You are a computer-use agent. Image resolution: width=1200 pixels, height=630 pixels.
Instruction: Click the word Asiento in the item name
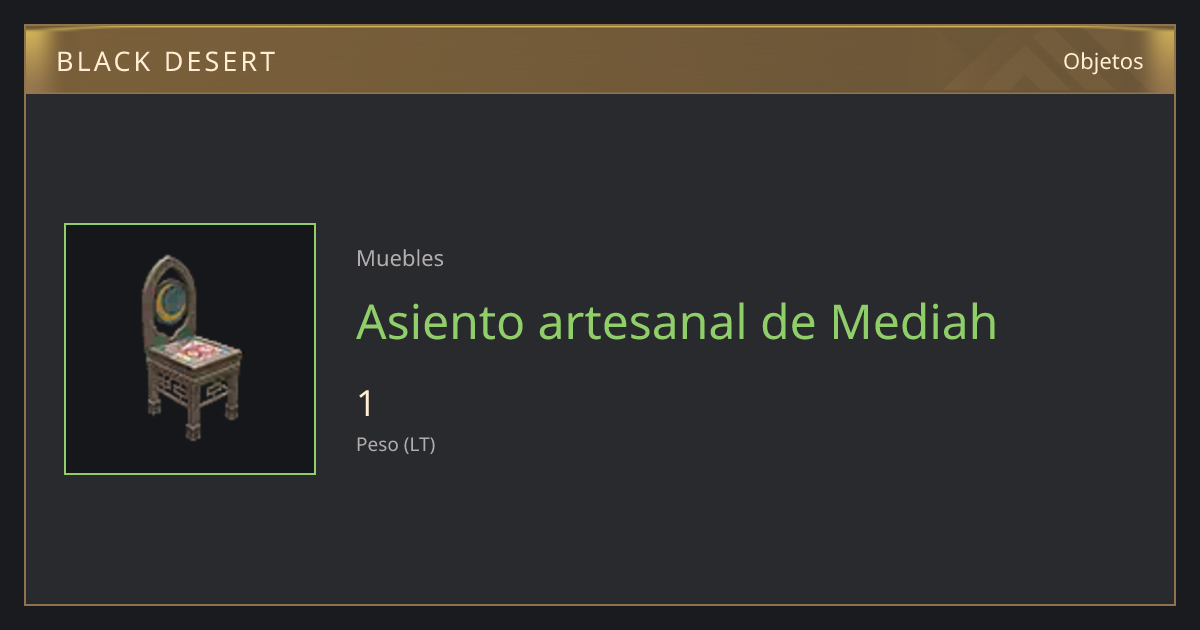point(441,321)
